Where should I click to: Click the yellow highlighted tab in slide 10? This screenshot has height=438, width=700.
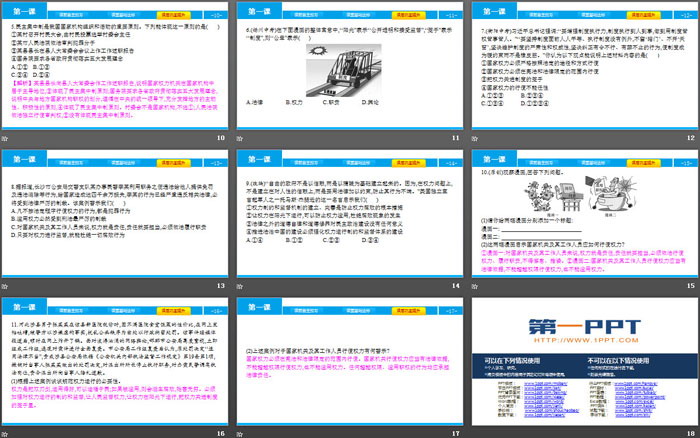174,15
